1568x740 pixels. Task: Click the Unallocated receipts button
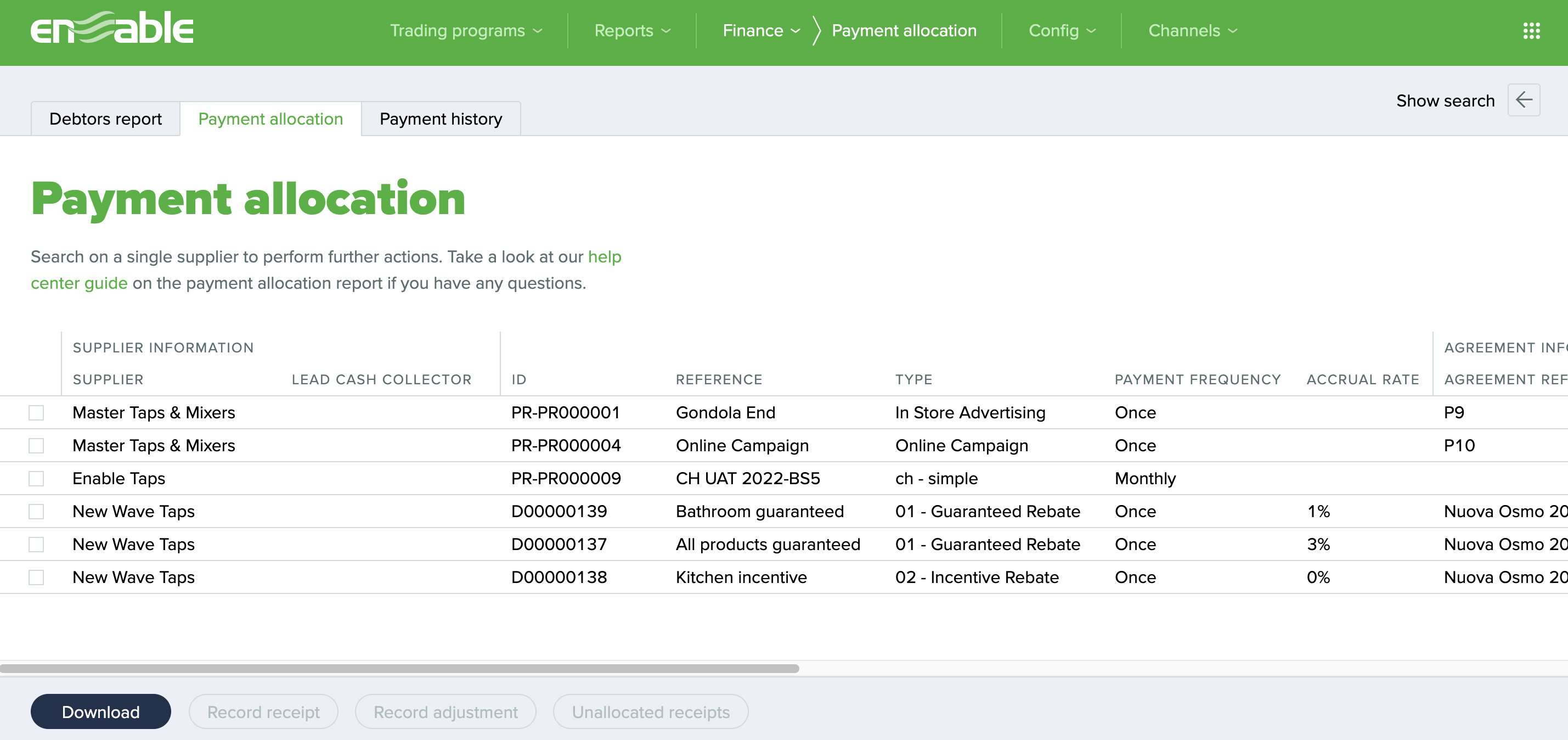(651, 711)
